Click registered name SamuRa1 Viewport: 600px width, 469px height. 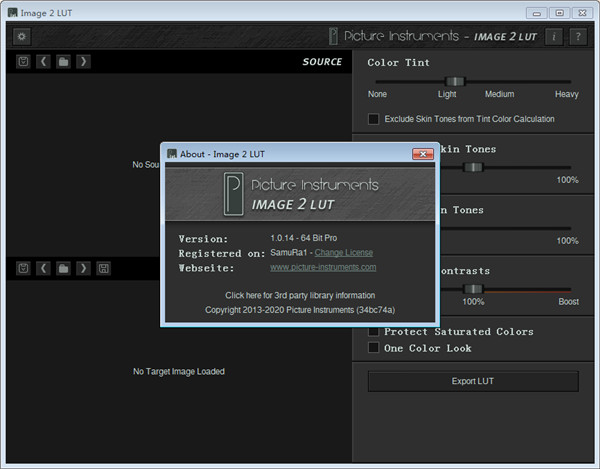pyautogui.click(x=289, y=252)
